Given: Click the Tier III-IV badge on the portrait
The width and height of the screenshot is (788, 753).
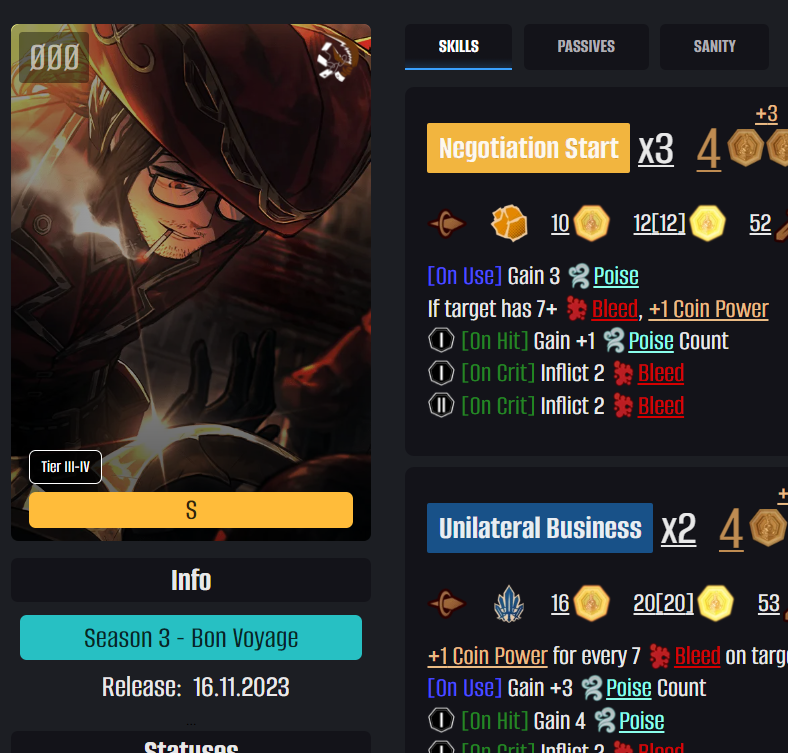Looking at the screenshot, I should [65, 467].
